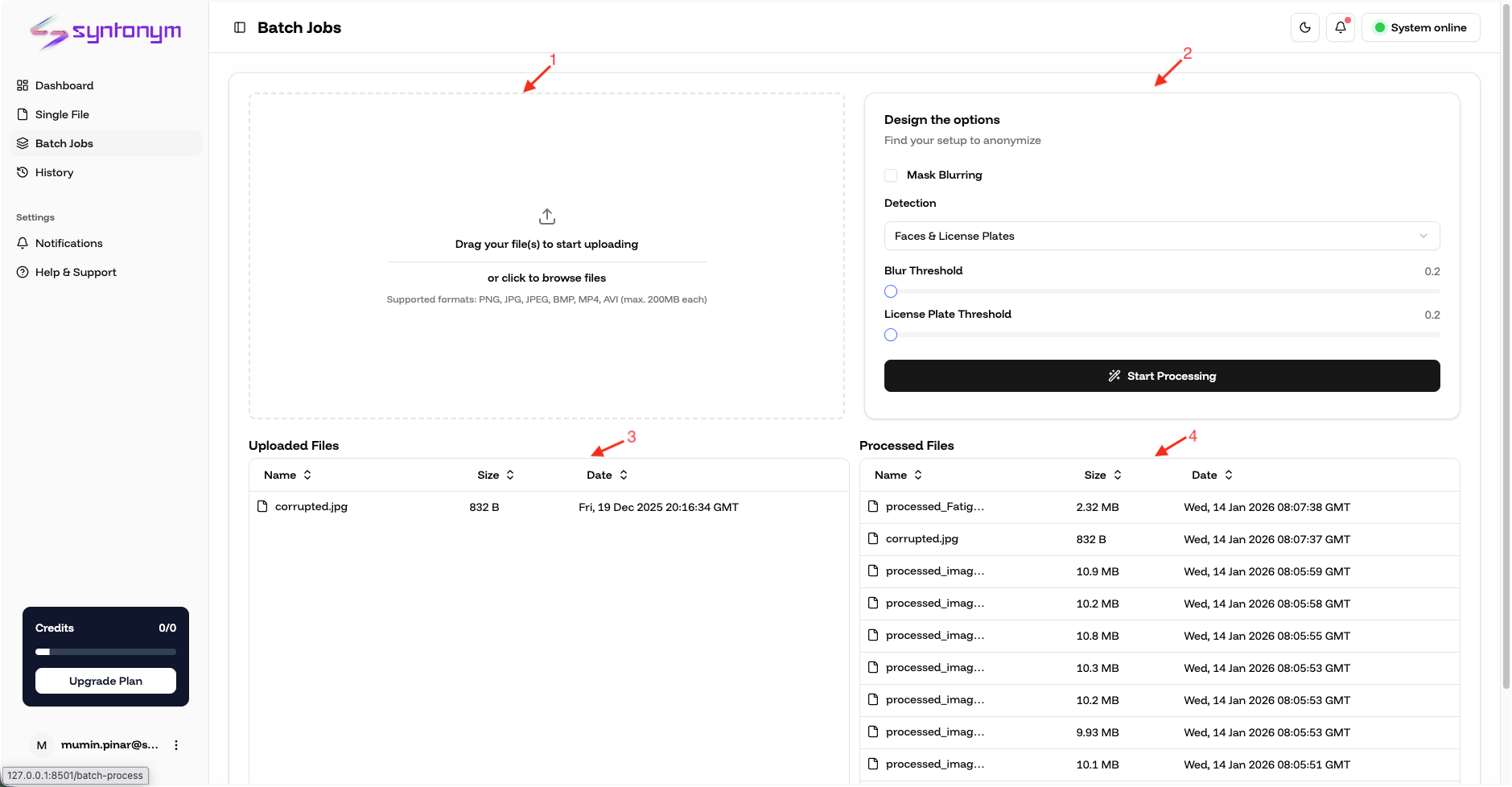The width and height of the screenshot is (1512, 787).
Task: Open user account options menu dots
Action: (x=176, y=745)
